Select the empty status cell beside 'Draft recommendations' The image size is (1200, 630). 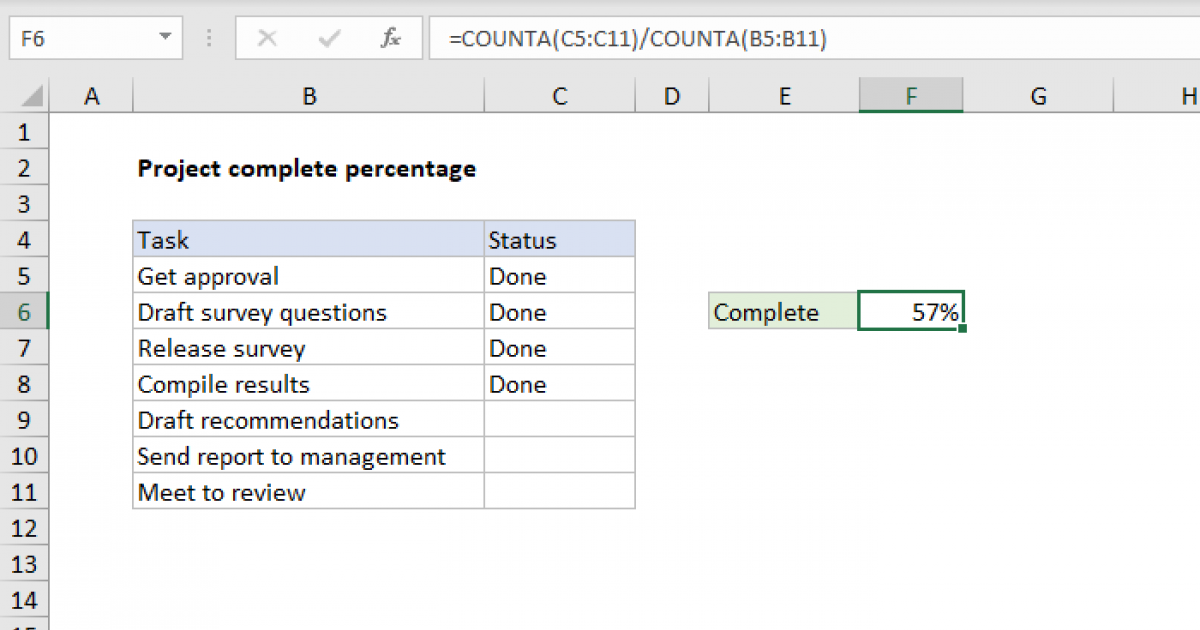559,419
